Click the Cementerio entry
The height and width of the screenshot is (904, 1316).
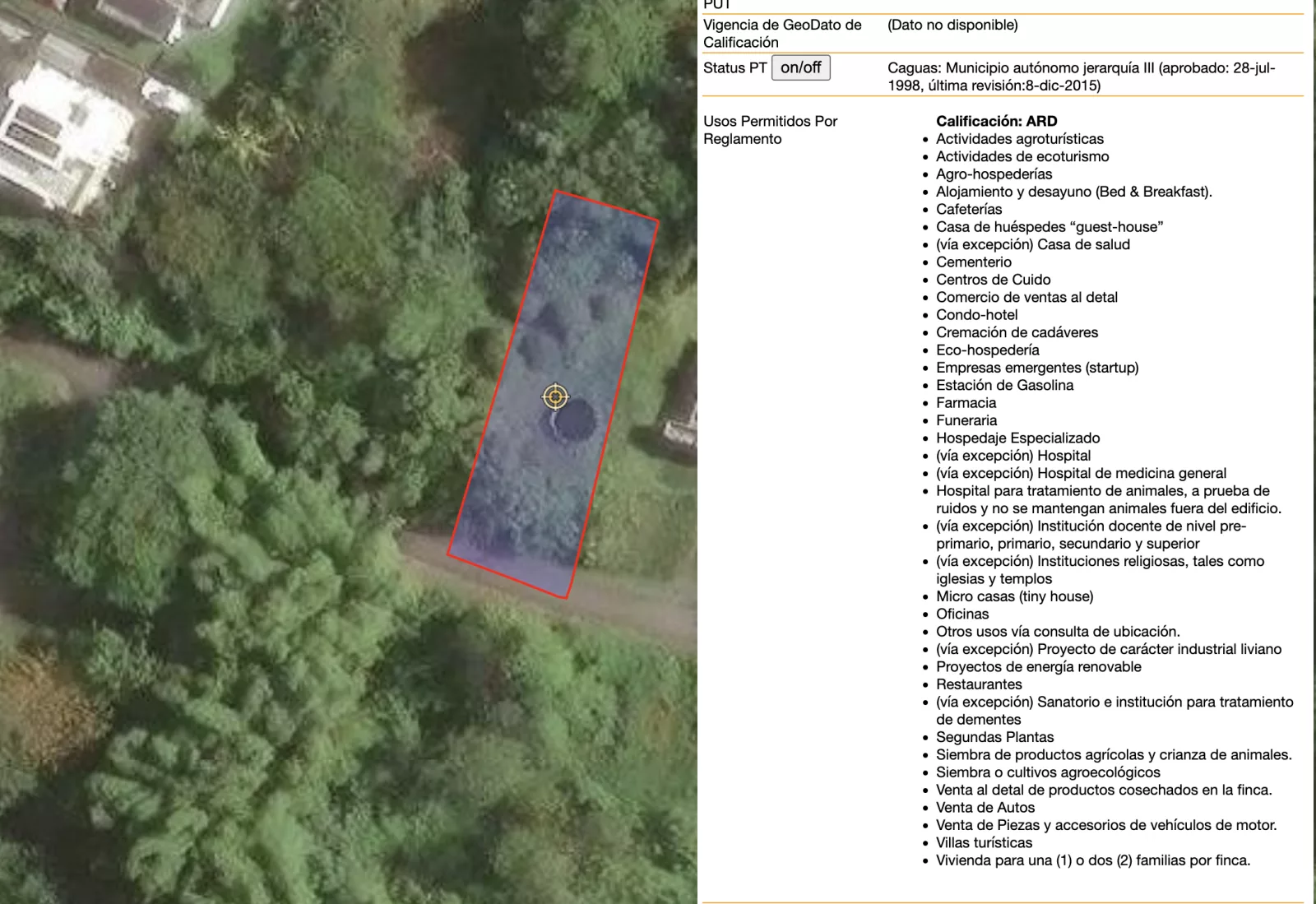click(x=974, y=262)
